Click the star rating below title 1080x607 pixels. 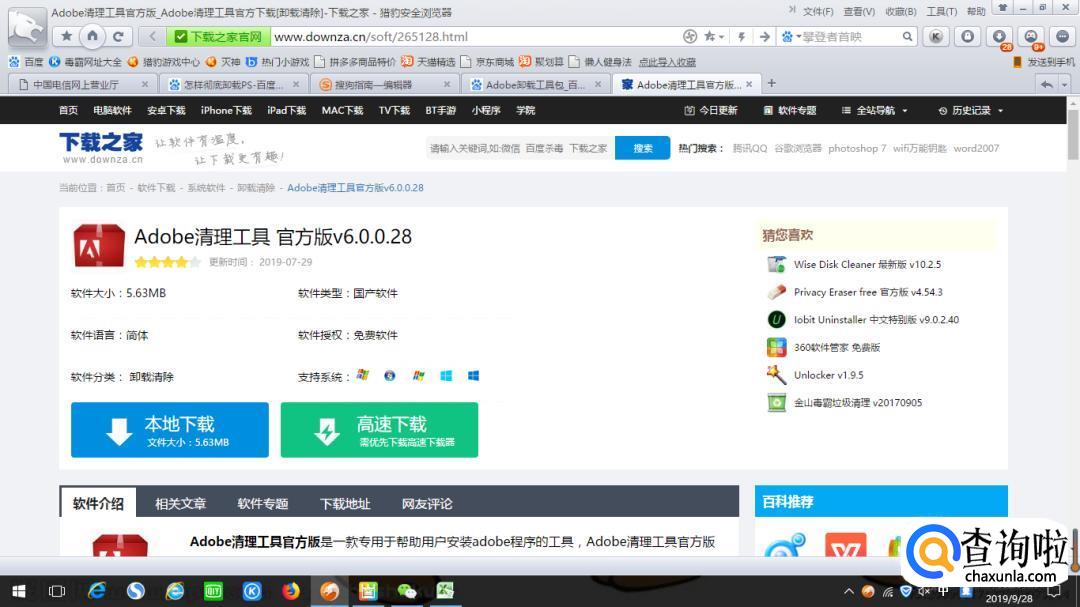pyautogui.click(x=167, y=262)
